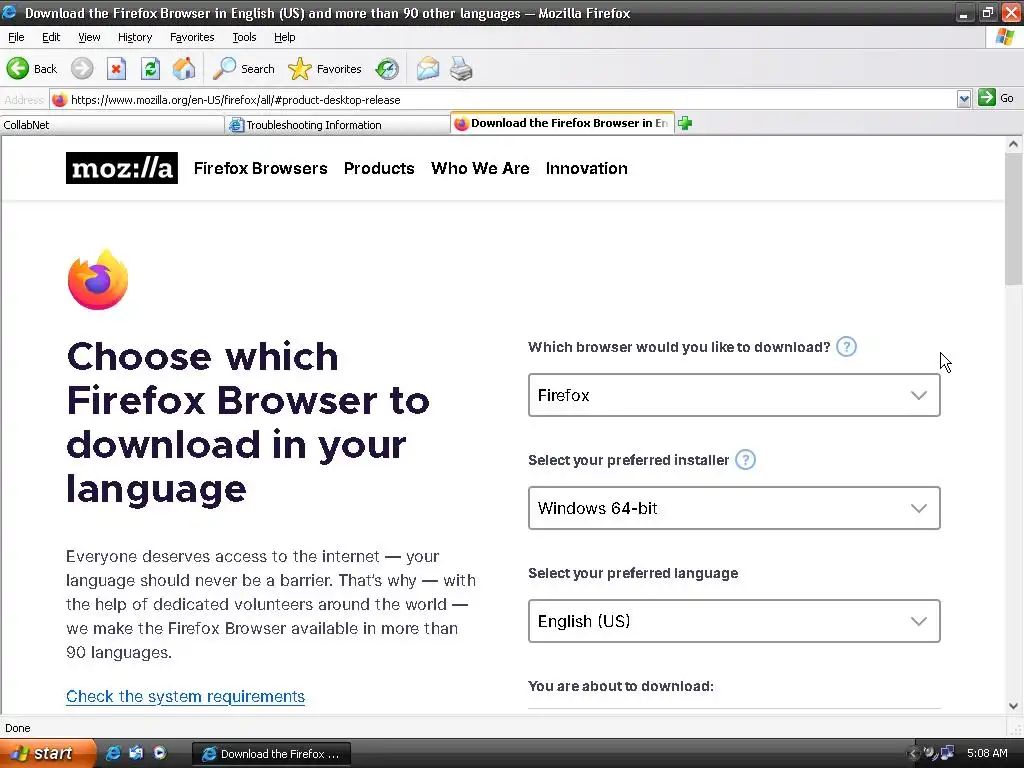Click Download the Firefox taskbar button
Viewport: 1024px width, 768px height.
272,754
